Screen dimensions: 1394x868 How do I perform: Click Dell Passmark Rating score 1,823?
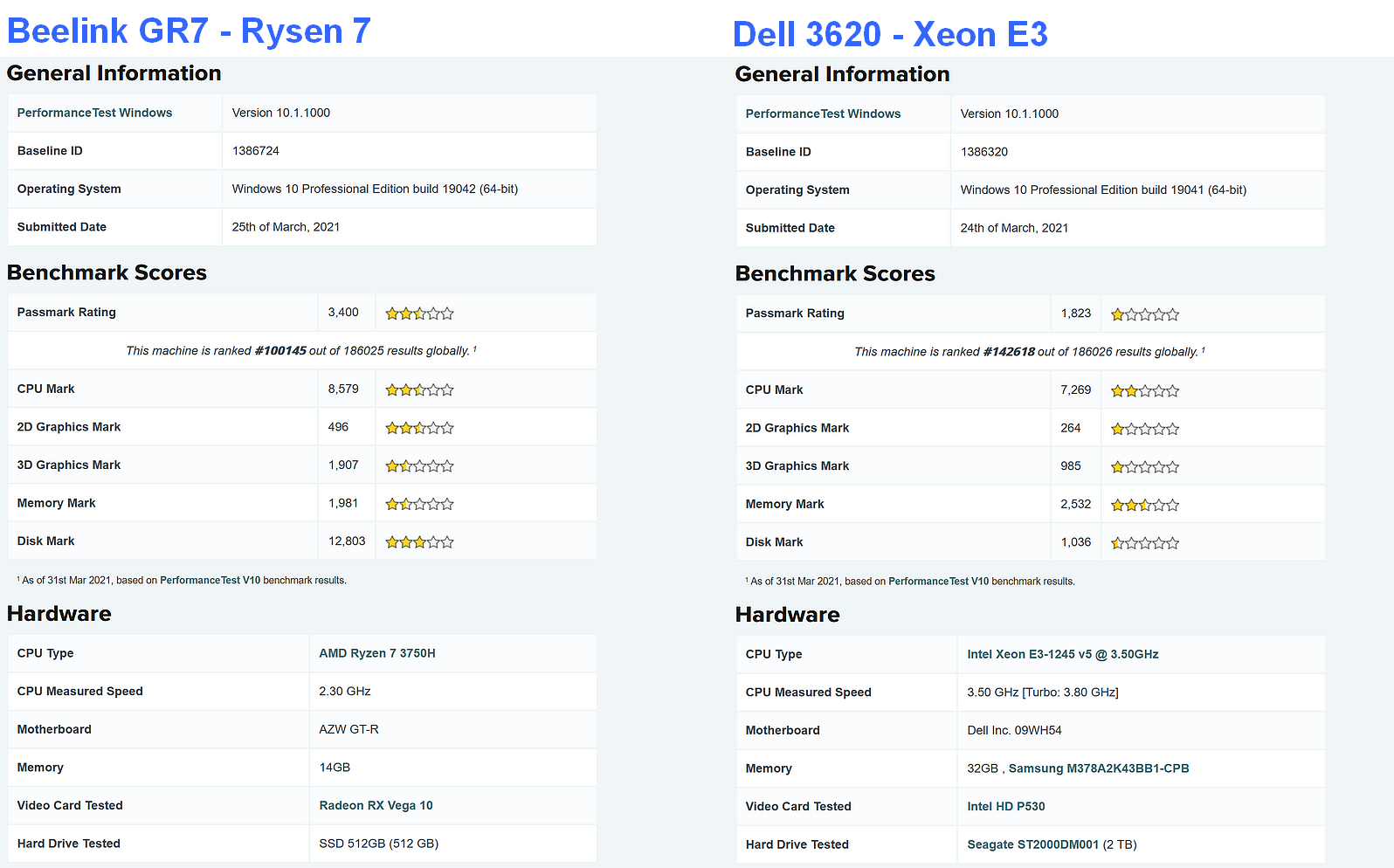pos(1076,313)
